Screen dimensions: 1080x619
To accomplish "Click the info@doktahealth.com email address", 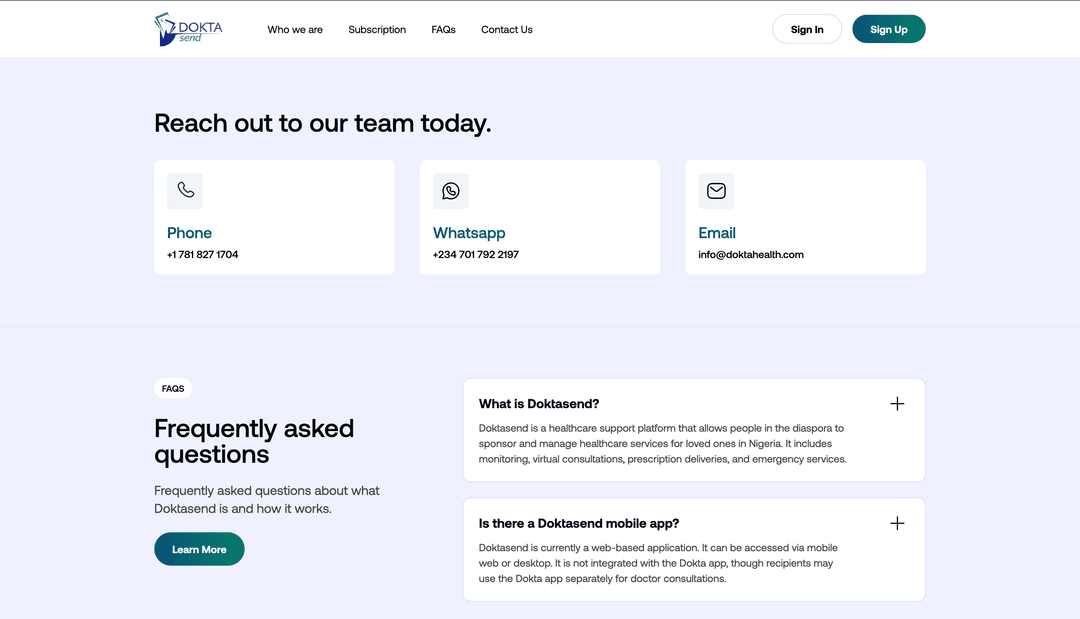I will point(751,255).
